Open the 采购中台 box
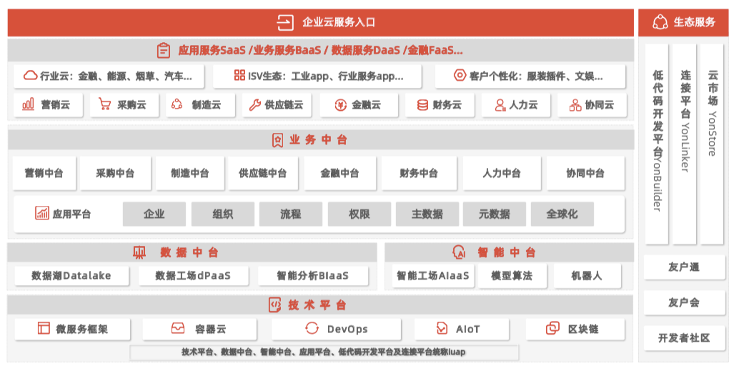This screenshot has height=371, width=739. (x=115, y=173)
